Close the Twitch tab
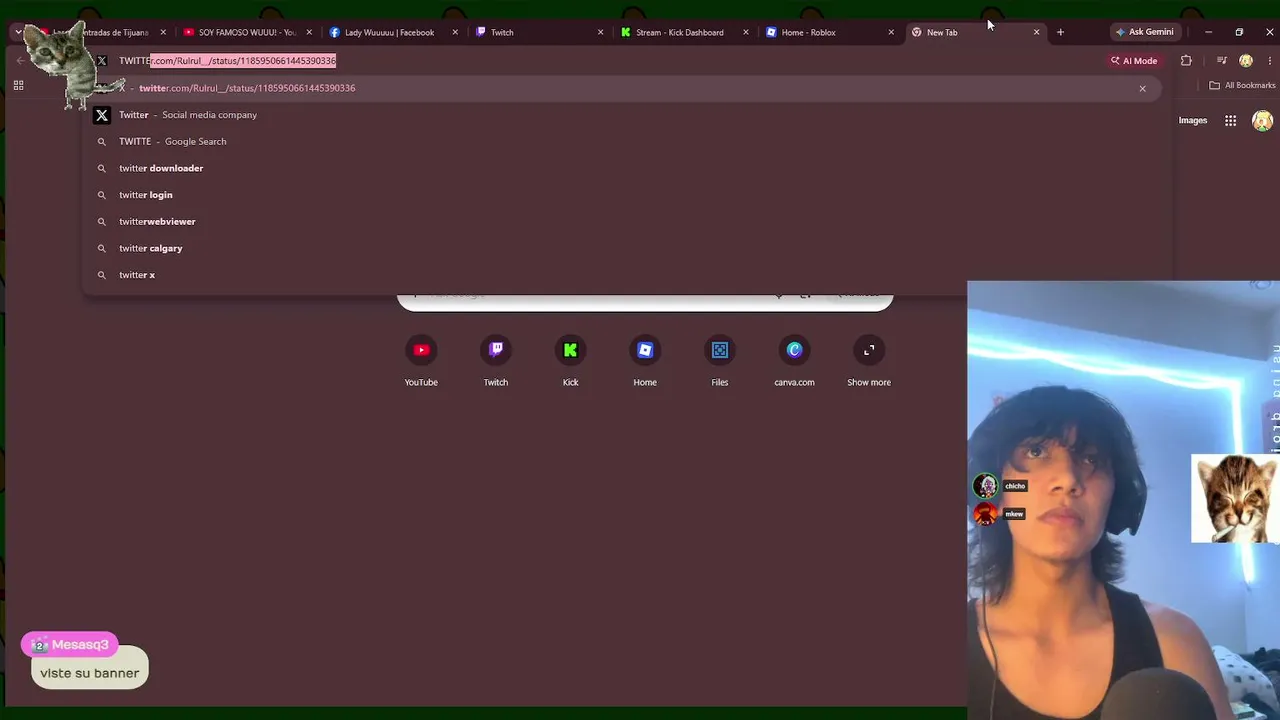Viewport: 1280px width, 720px height. 600,32
